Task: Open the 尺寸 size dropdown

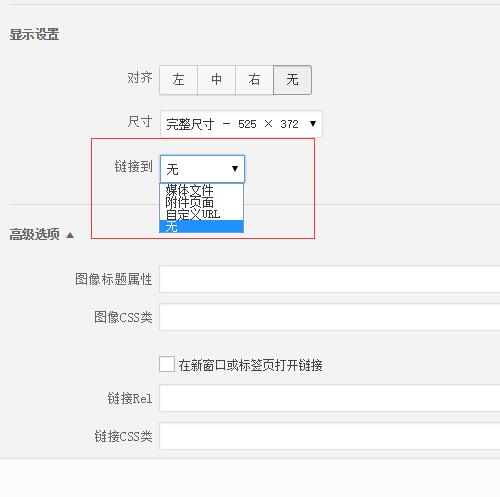Action: tap(241, 124)
